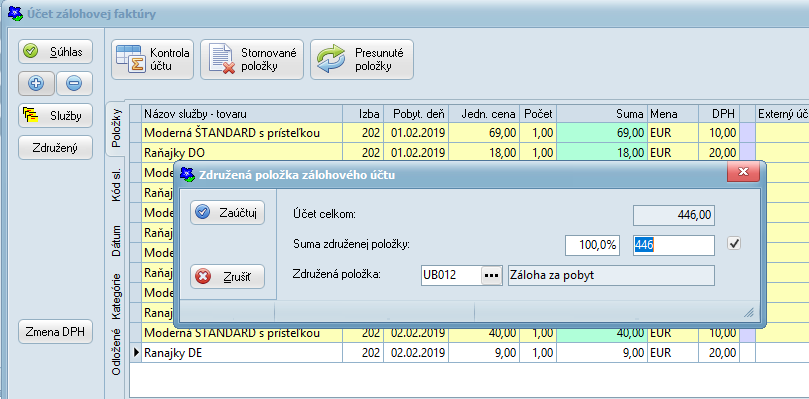
Task: Click the Súhlas button with green check
Action: click(55, 52)
